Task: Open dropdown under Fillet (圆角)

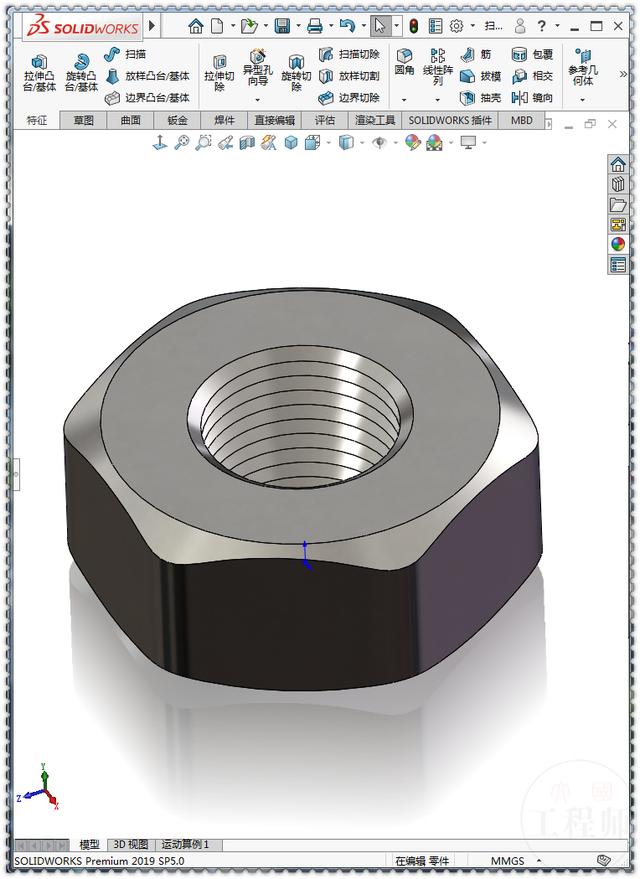Action: coord(404,100)
